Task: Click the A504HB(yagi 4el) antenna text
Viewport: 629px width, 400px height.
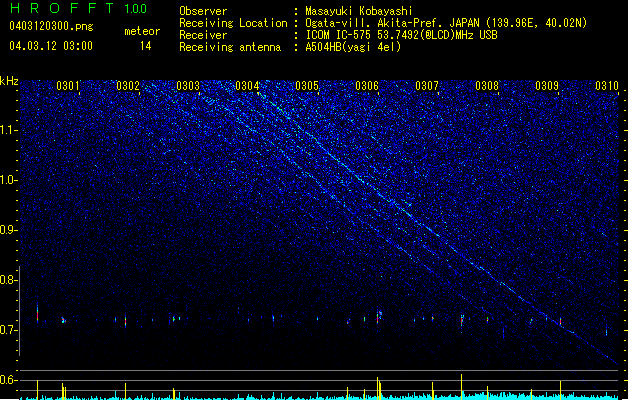Action: [353, 47]
